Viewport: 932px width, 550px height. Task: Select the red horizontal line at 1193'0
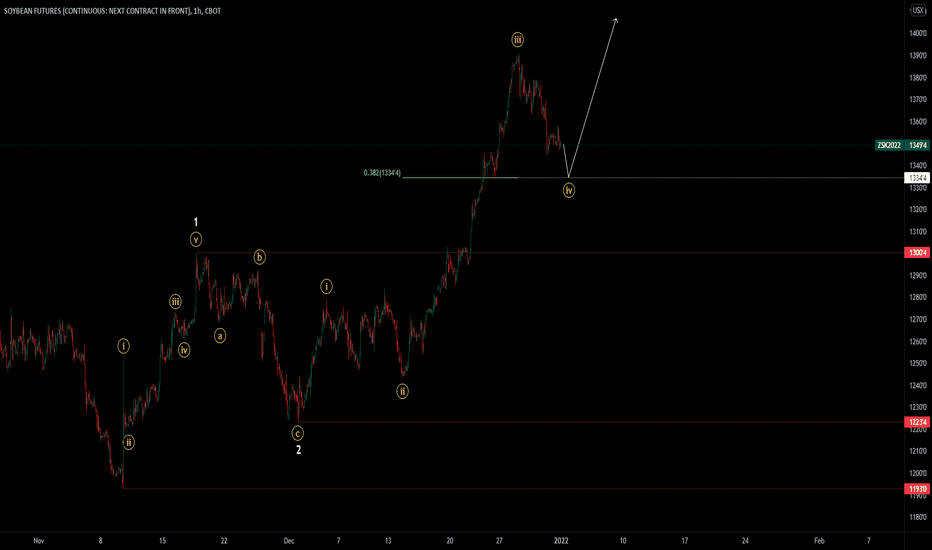pos(513,489)
